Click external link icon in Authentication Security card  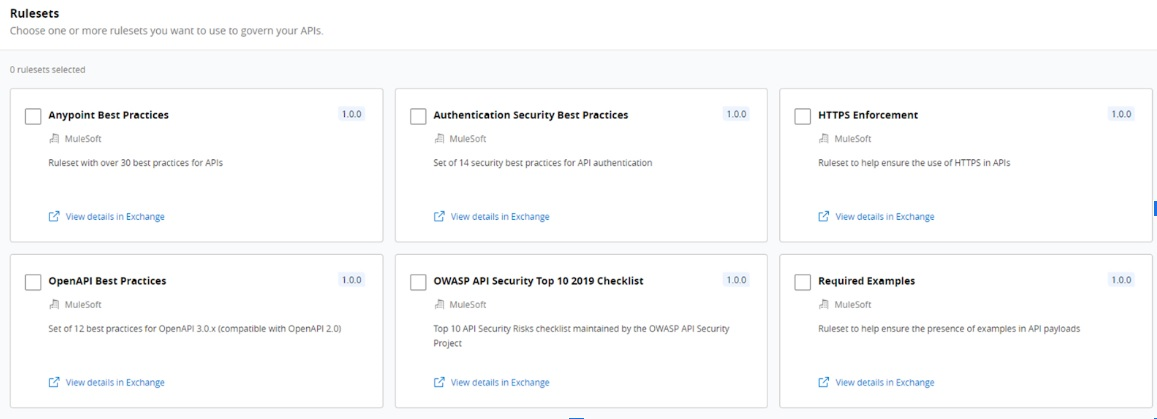click(x=439, y=216)
